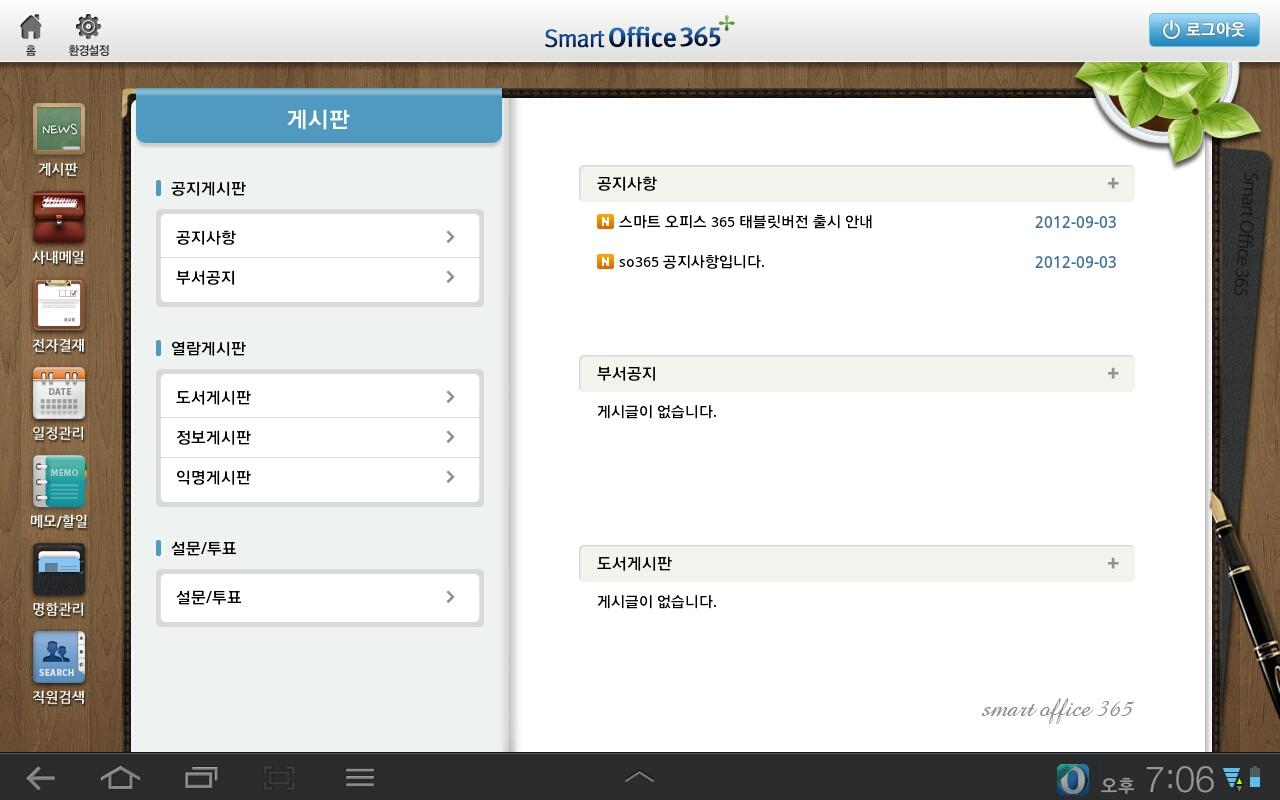Click date 2012-09-03 of so365 post
The width and height of the screenshot is (1280, 800).
[x=1075, y=262]
